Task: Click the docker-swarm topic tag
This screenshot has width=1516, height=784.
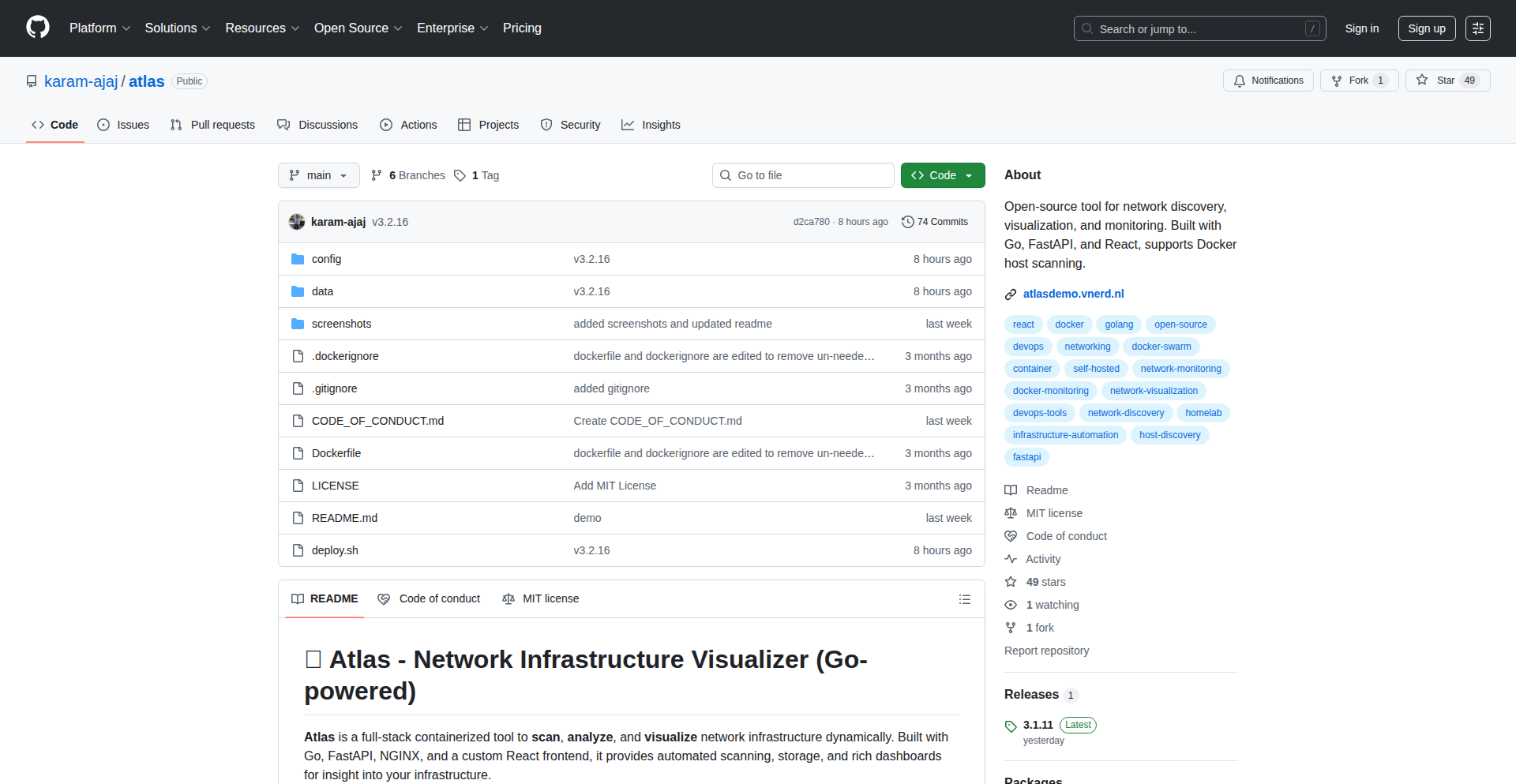Action: coord(1161,347)
